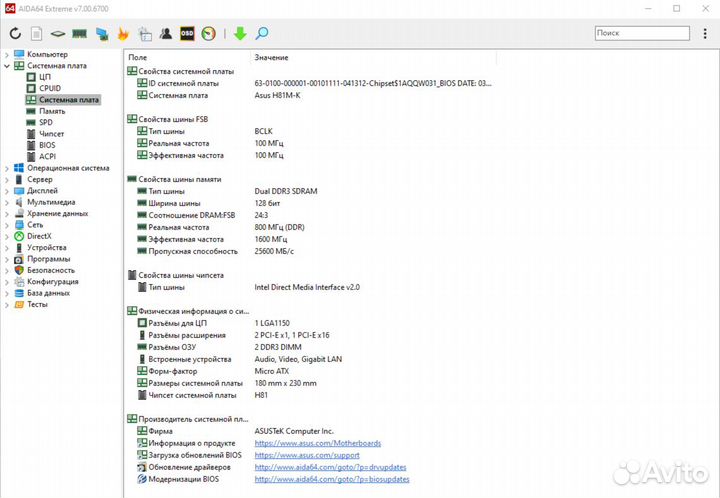
Task: Select the Dual DDR3 SDRAM value
Action: (x=286, y=191)
